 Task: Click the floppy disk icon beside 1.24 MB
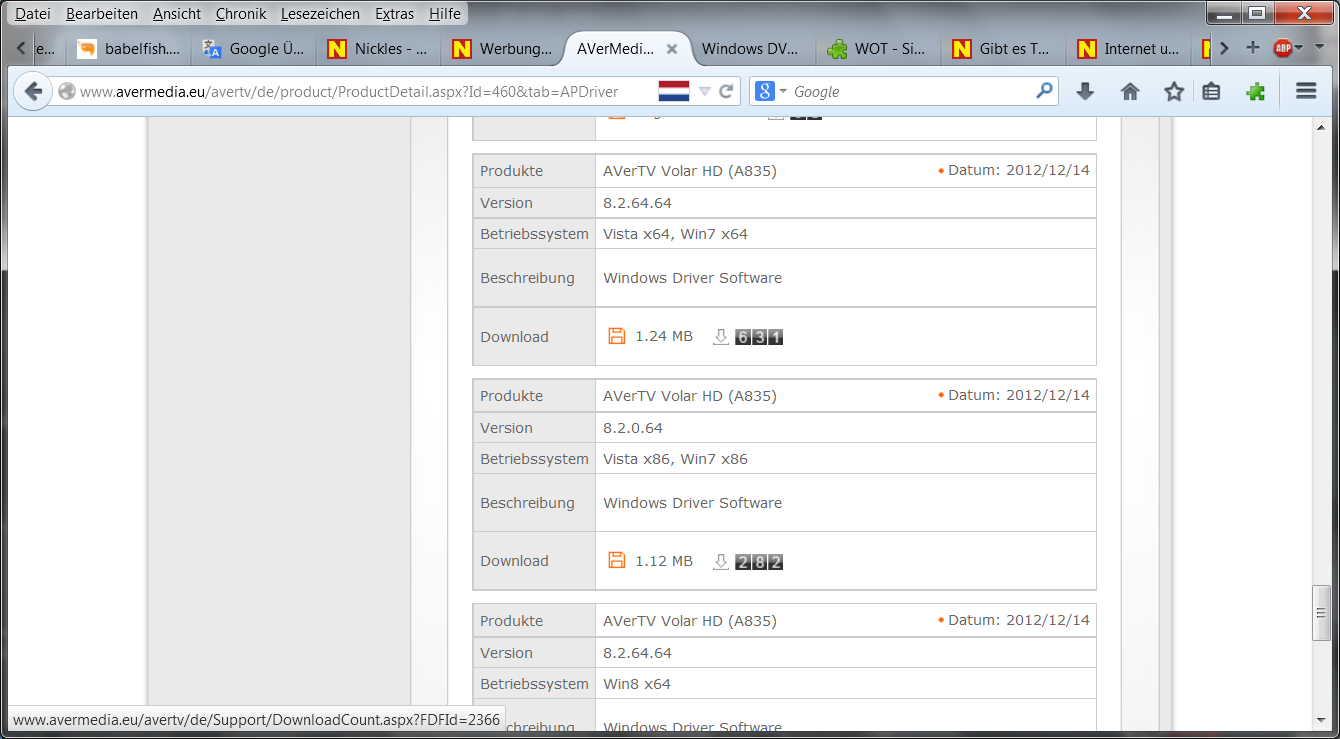coord(617,336)
